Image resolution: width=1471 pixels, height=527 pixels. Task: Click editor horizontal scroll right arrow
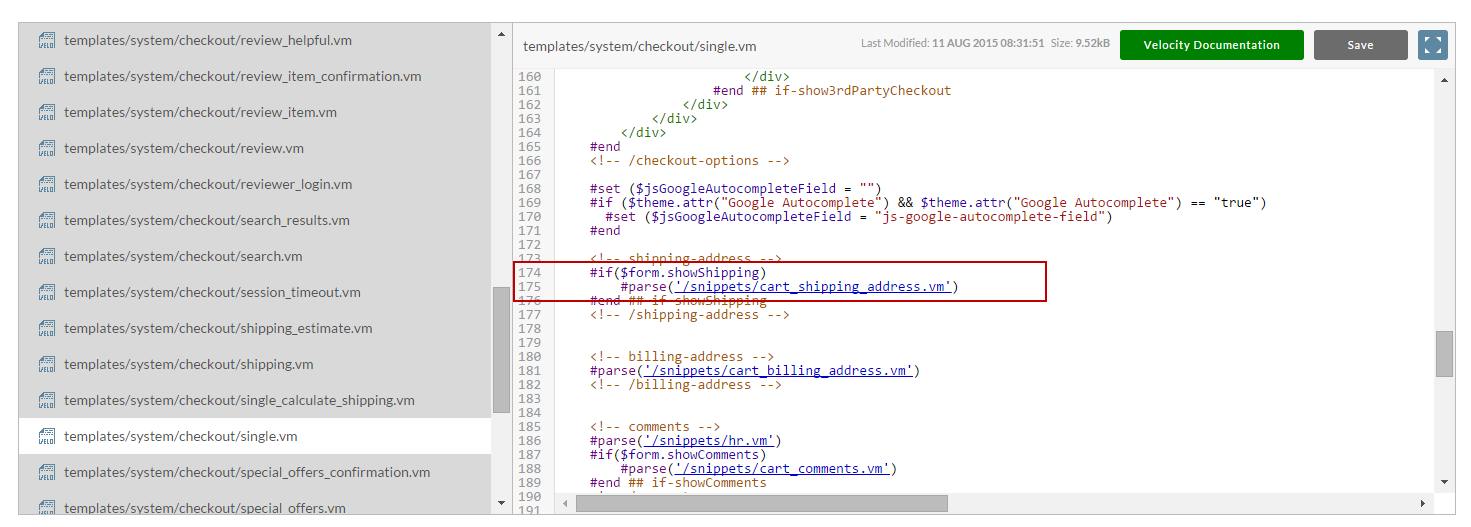tap(1423, 502)
